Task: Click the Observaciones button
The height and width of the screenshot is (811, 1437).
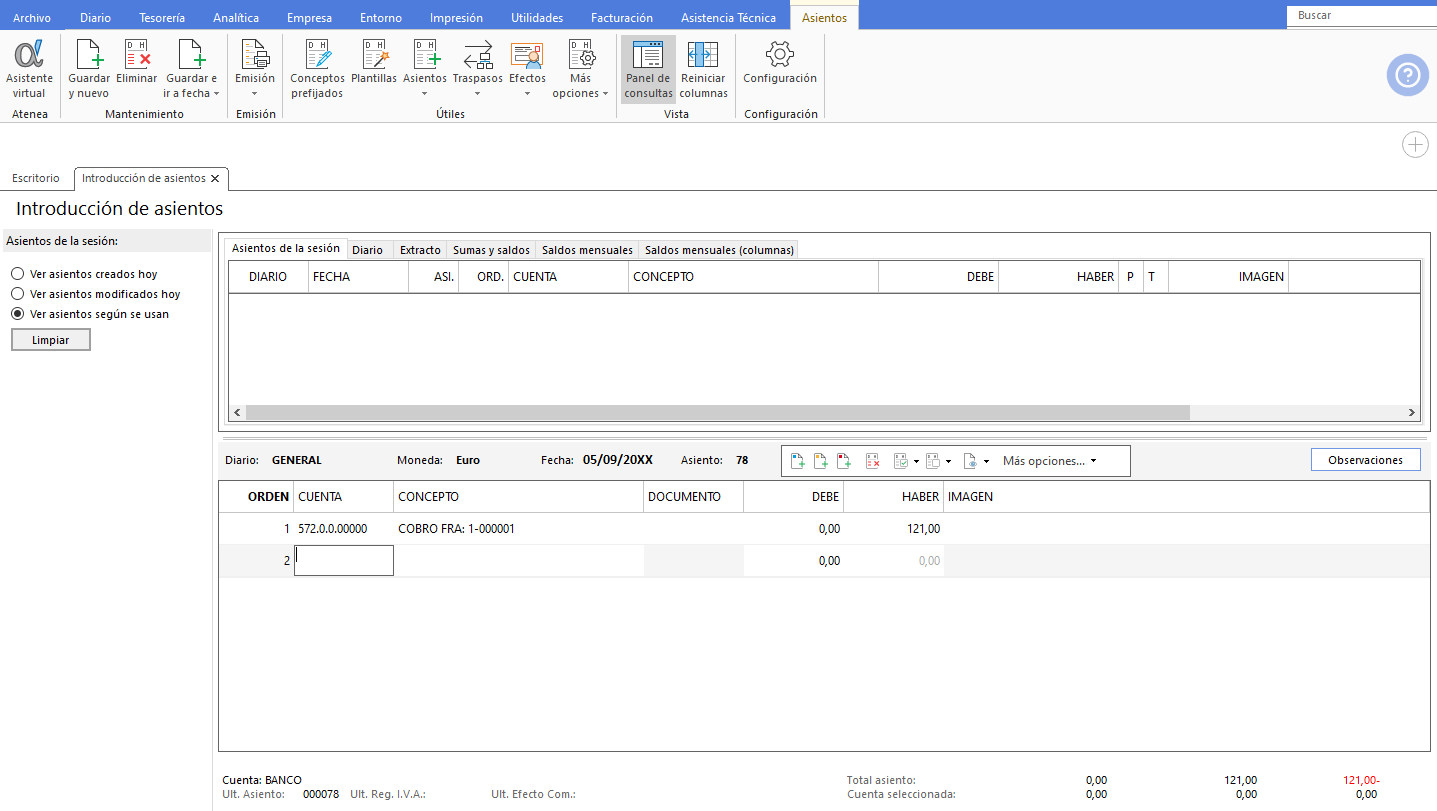Action: coord(1366,460)
